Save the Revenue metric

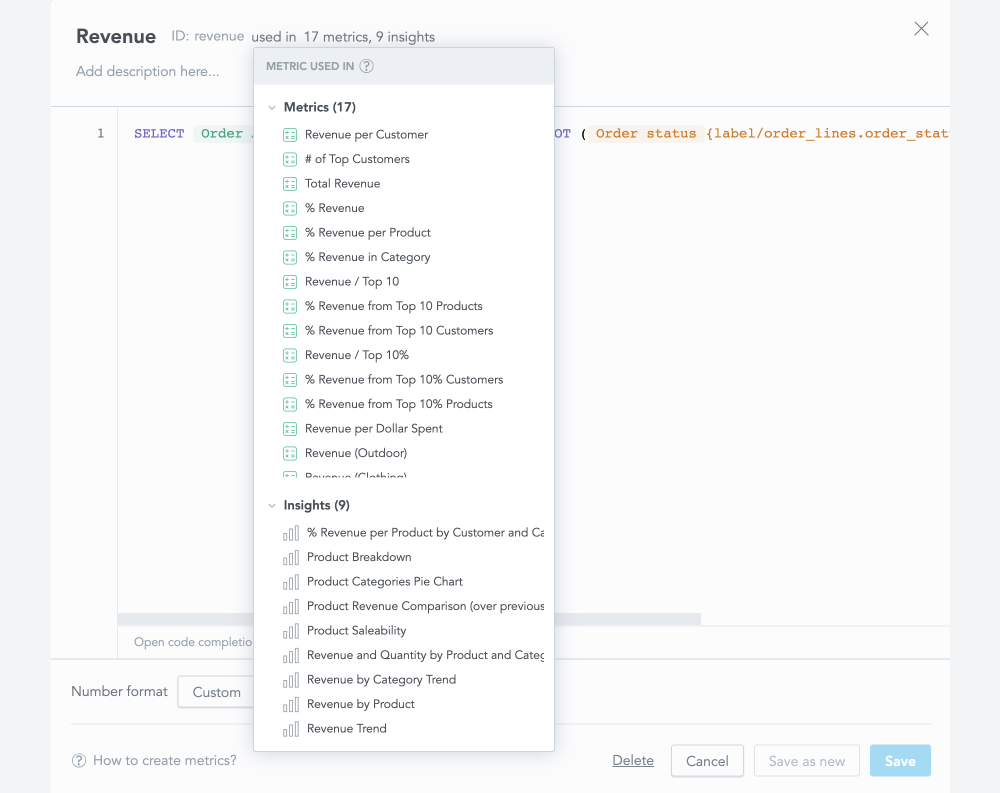pos(899,760)
